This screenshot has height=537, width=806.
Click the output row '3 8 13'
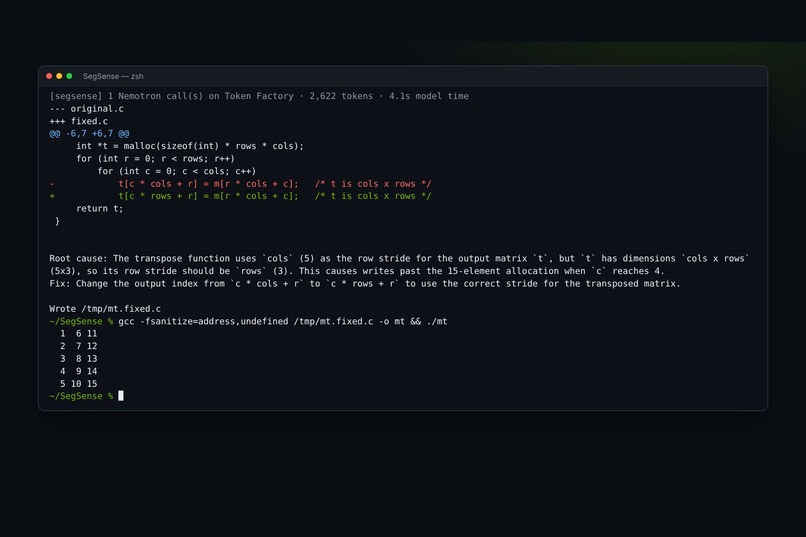click(x=78, y=359)
